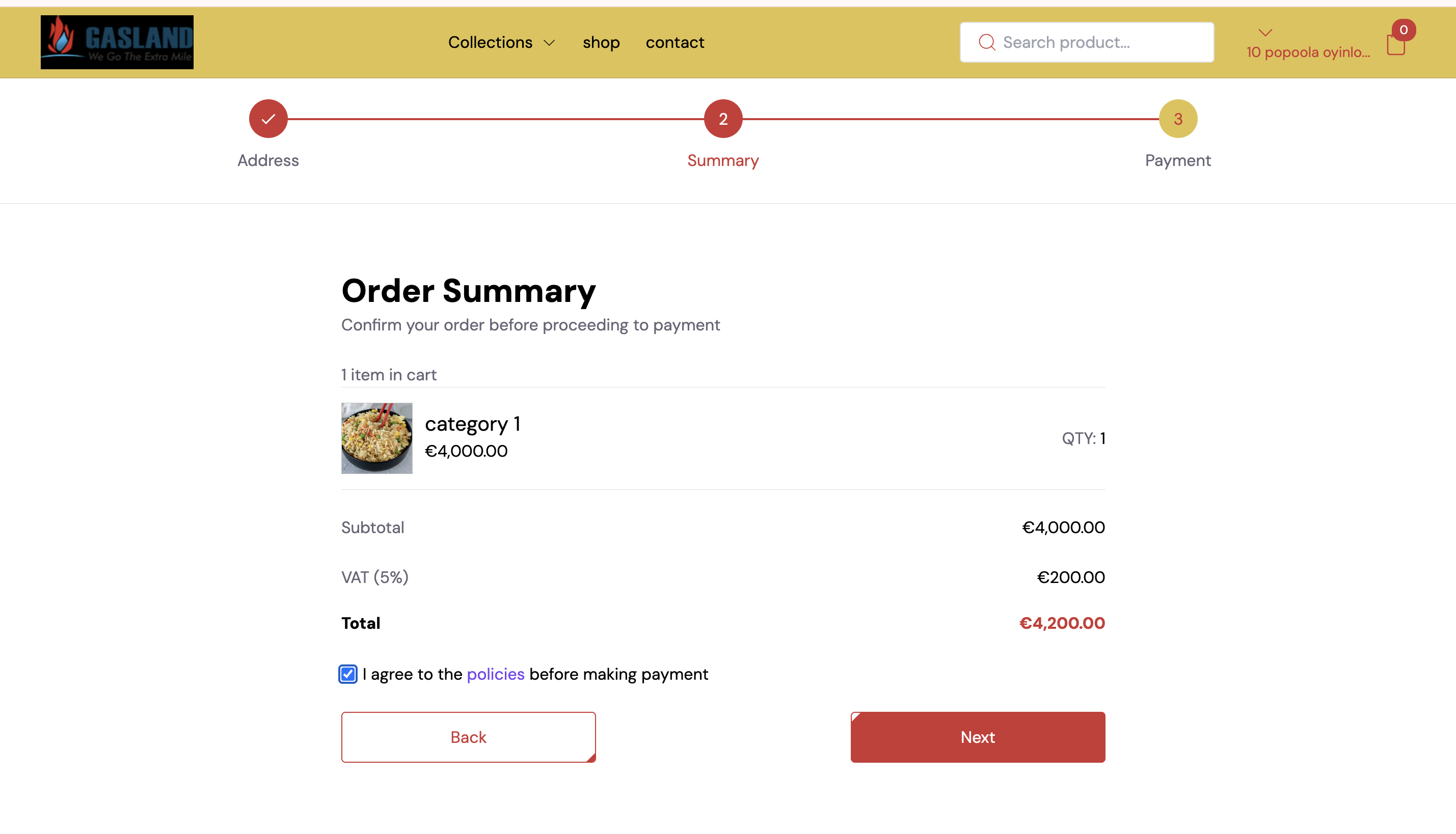
Task: Open the user account dropdown arrow
Action: point(1265,33)
